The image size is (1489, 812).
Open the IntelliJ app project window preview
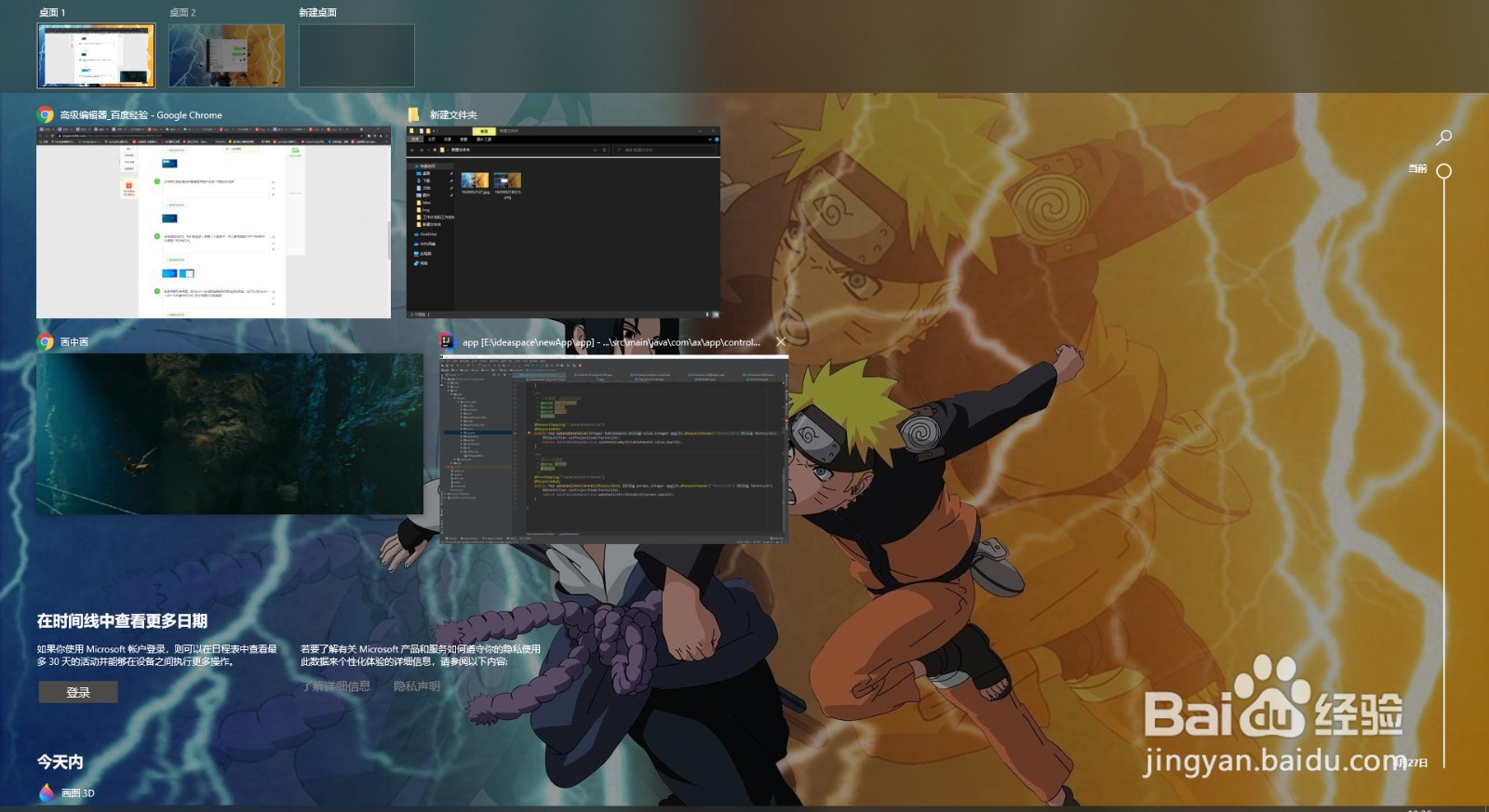pos(613,450)
